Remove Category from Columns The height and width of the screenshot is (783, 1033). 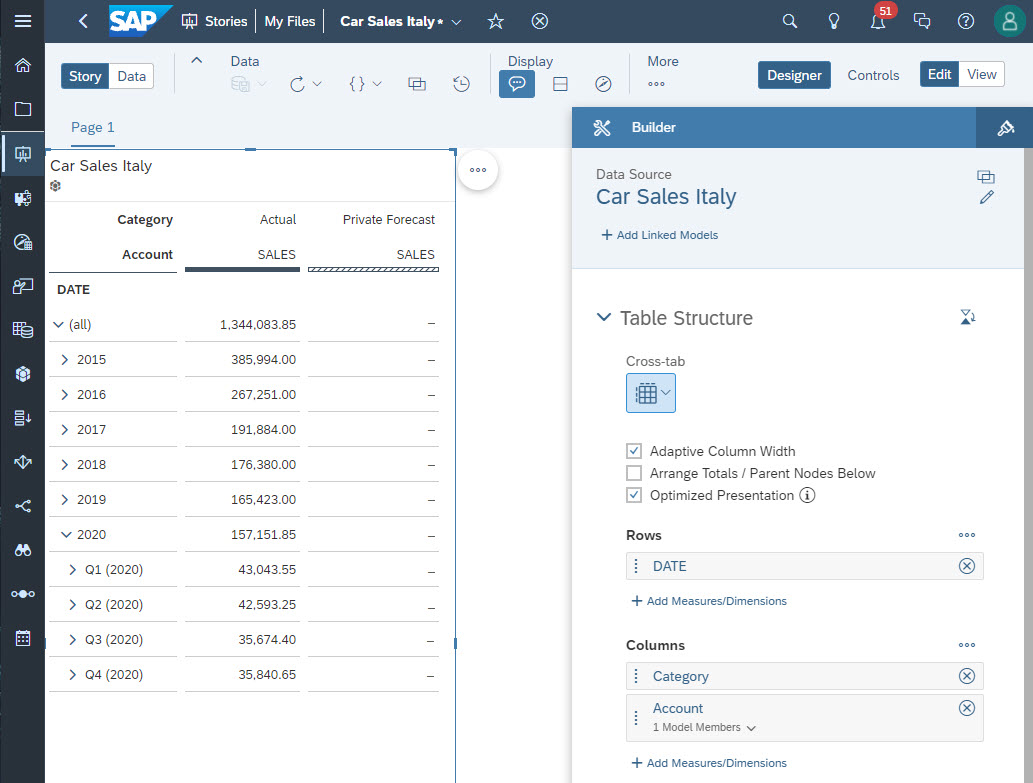click(966, 676)
